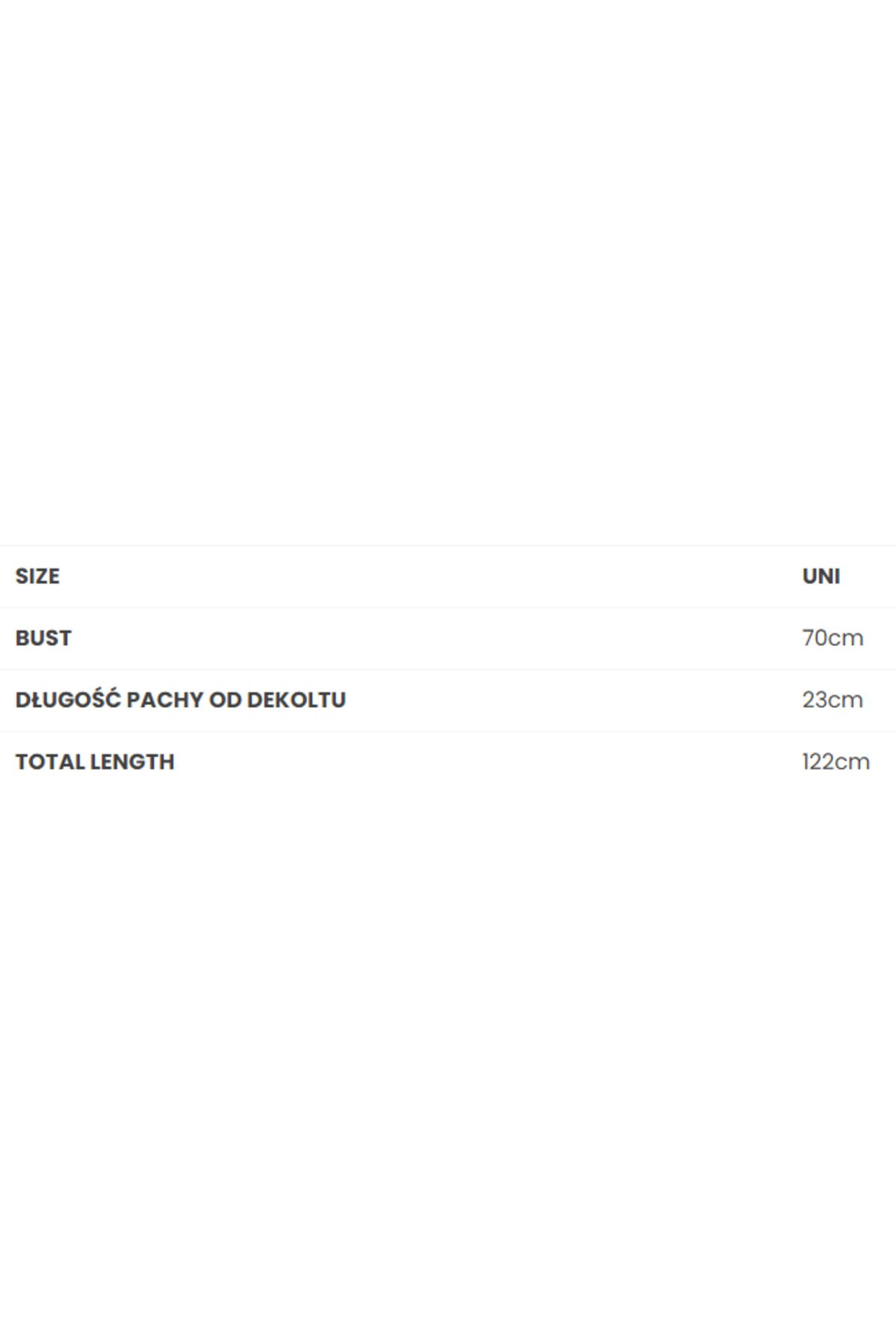896x1344 pixels.
Task: Select the UNI size column header
Action: click(x=821, y=576)
